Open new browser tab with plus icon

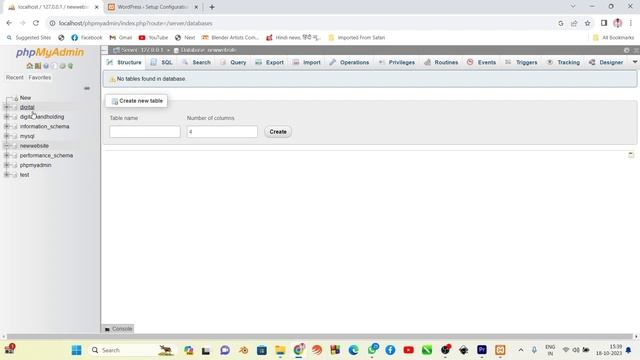[x=212, y=7]
